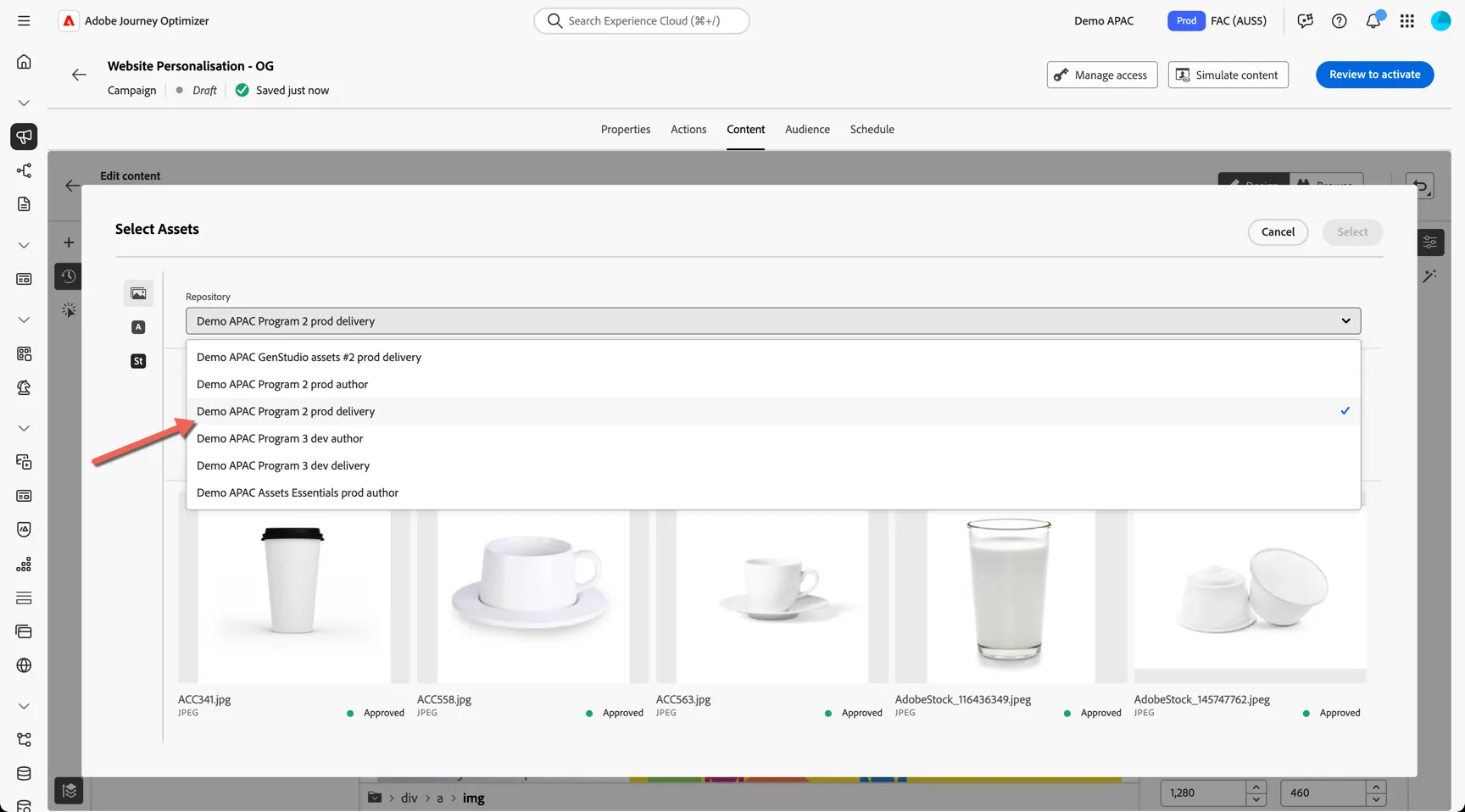The height and width of the screenshot is (812, 1465).
Task: Open the help question mark icon
Action: (x=1339, y=21)
